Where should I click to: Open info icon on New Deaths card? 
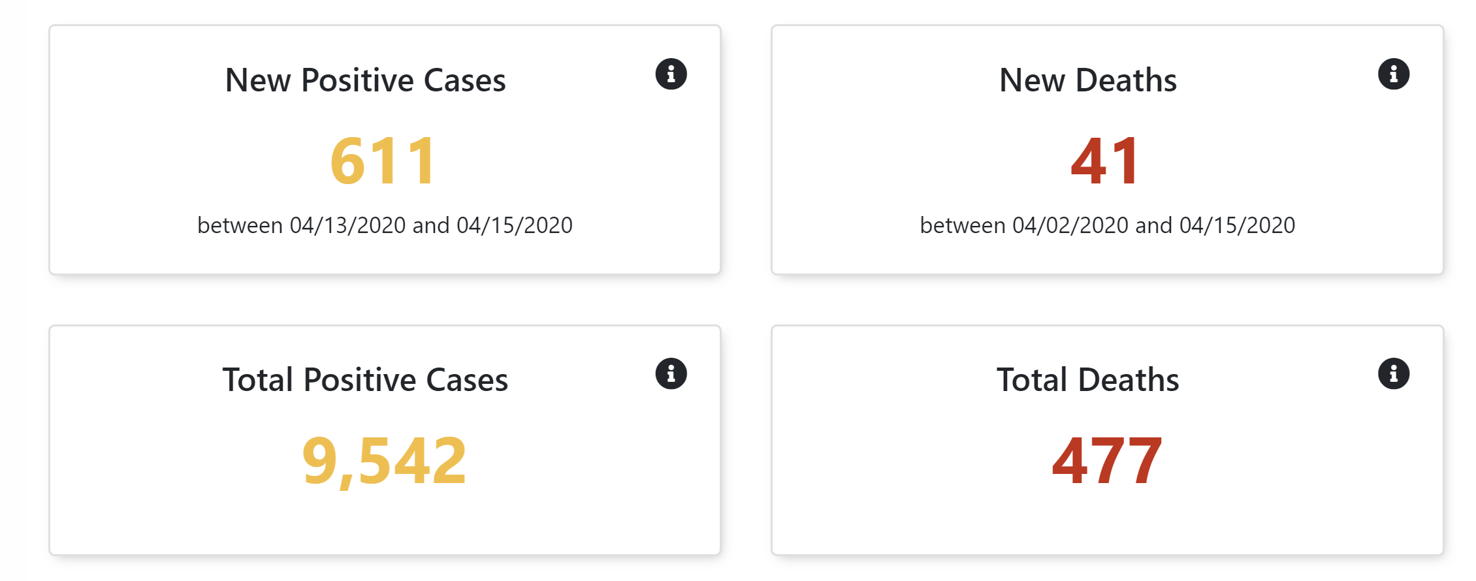(1394, 74)
